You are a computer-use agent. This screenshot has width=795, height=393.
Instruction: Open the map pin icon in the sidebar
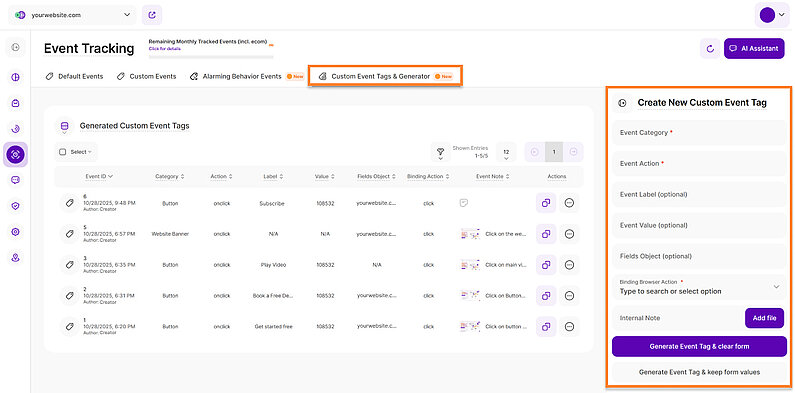15,258
